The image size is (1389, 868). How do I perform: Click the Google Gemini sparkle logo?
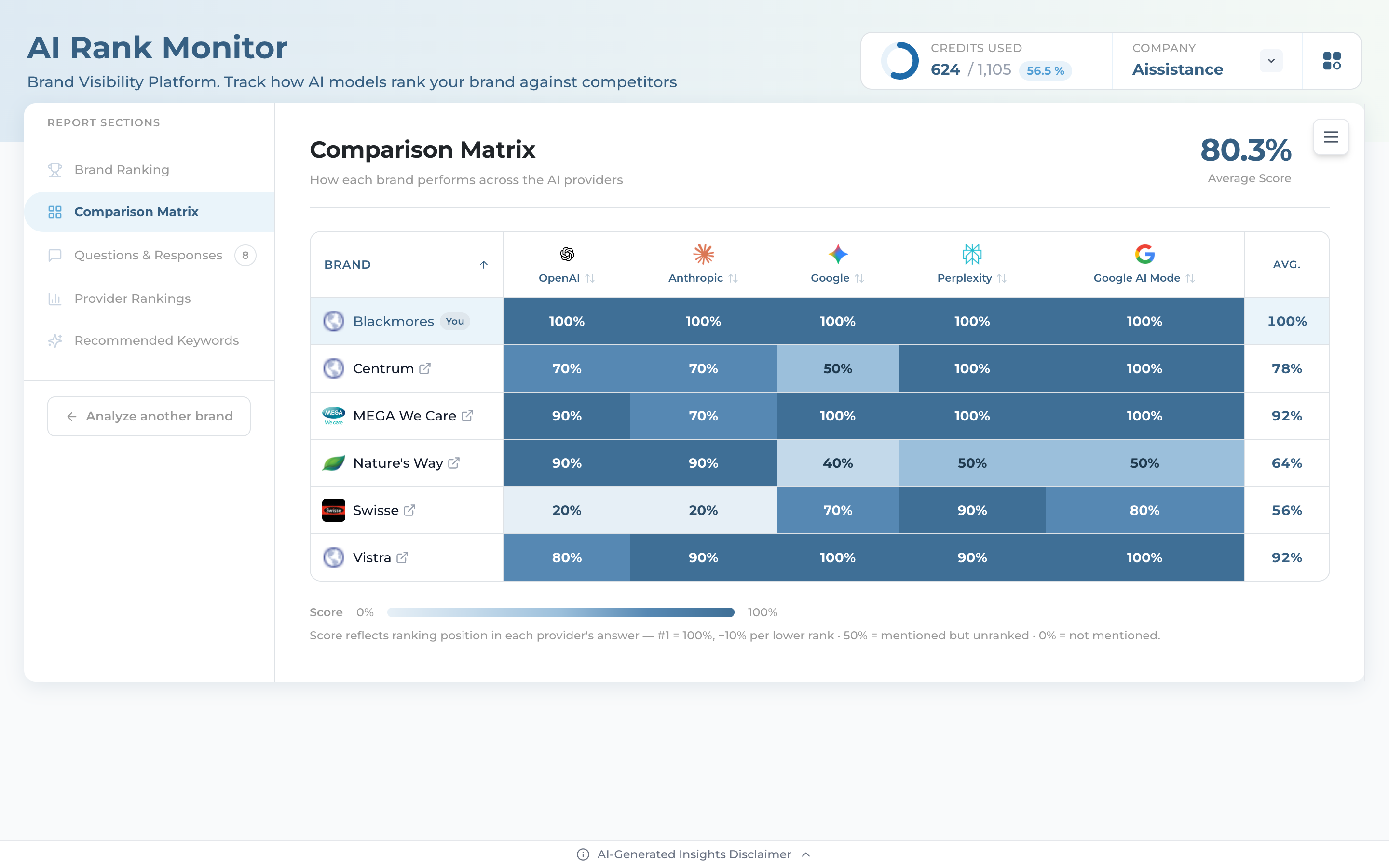point(837,254)
